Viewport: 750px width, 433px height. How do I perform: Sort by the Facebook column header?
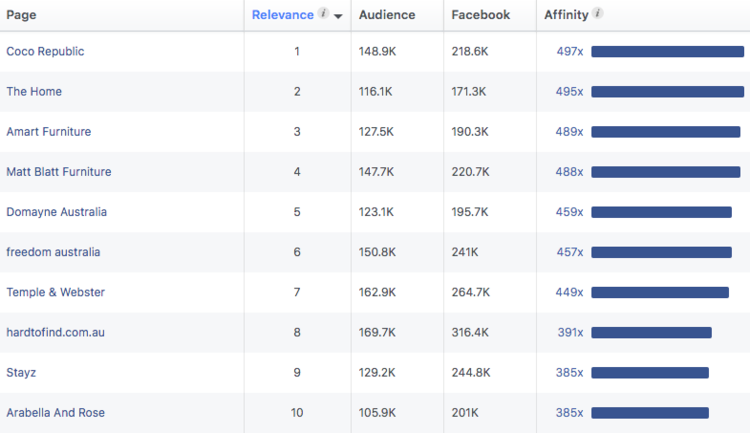(x=480, y=15)
